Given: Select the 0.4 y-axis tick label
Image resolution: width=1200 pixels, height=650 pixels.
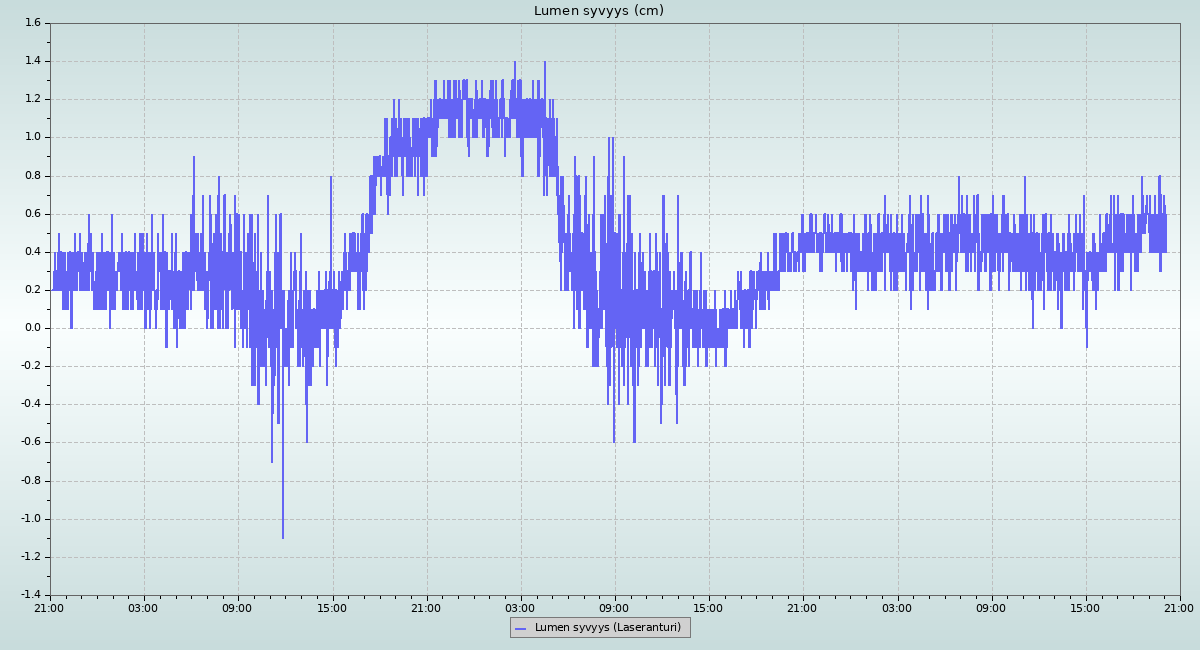Looking at the screenshot, I should tap(32, 252).
